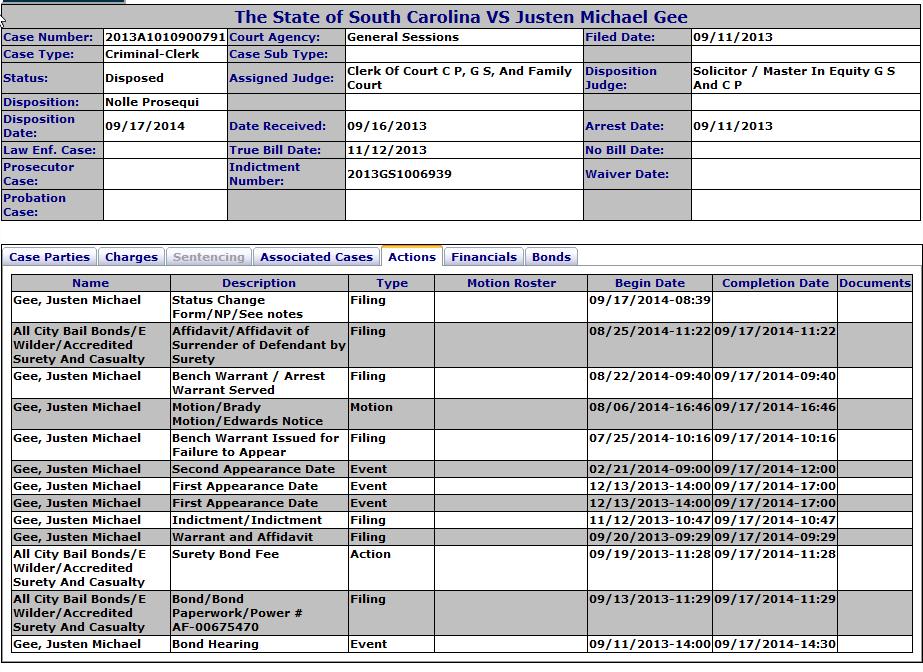Viewport: 923px width, 672px height.
Task: Click the Warrant and Affidavit description
Action: click(x=243, y=537)
